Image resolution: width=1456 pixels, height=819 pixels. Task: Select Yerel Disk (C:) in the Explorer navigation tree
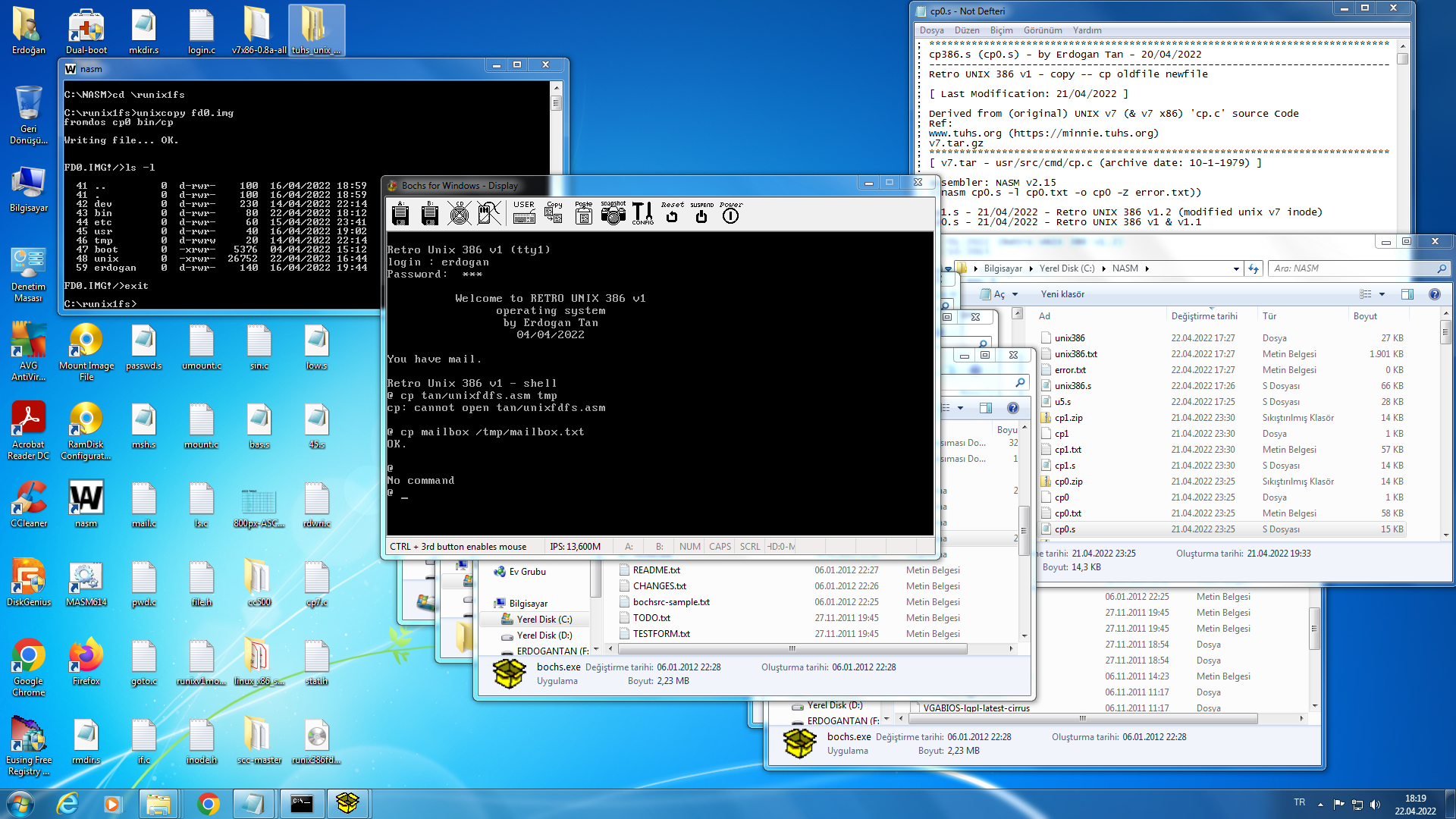[544, 620]
